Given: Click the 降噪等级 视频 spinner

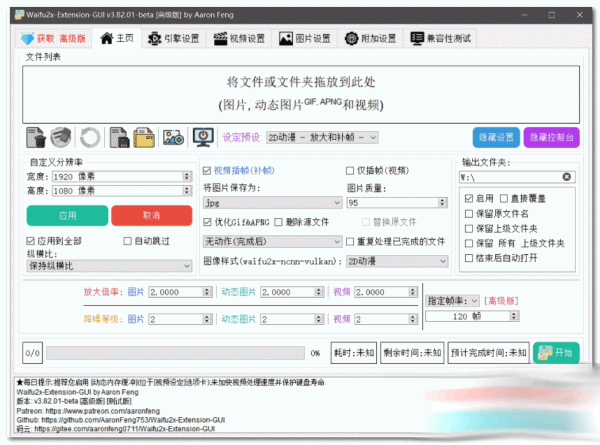Looking at the screenshot, I should click(x=386, y=319).
